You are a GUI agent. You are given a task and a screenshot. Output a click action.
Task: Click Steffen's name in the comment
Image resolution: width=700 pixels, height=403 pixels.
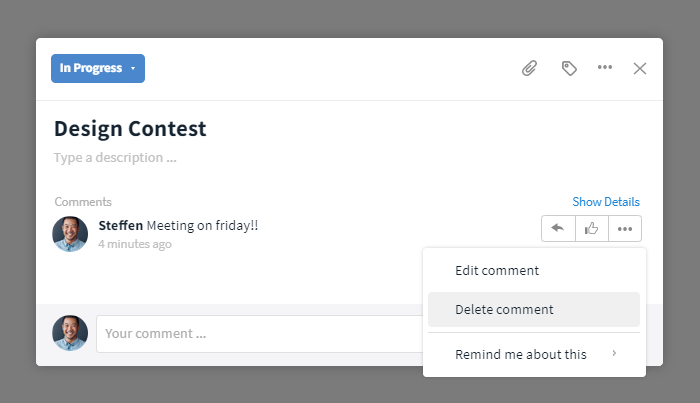pos(121,225)
